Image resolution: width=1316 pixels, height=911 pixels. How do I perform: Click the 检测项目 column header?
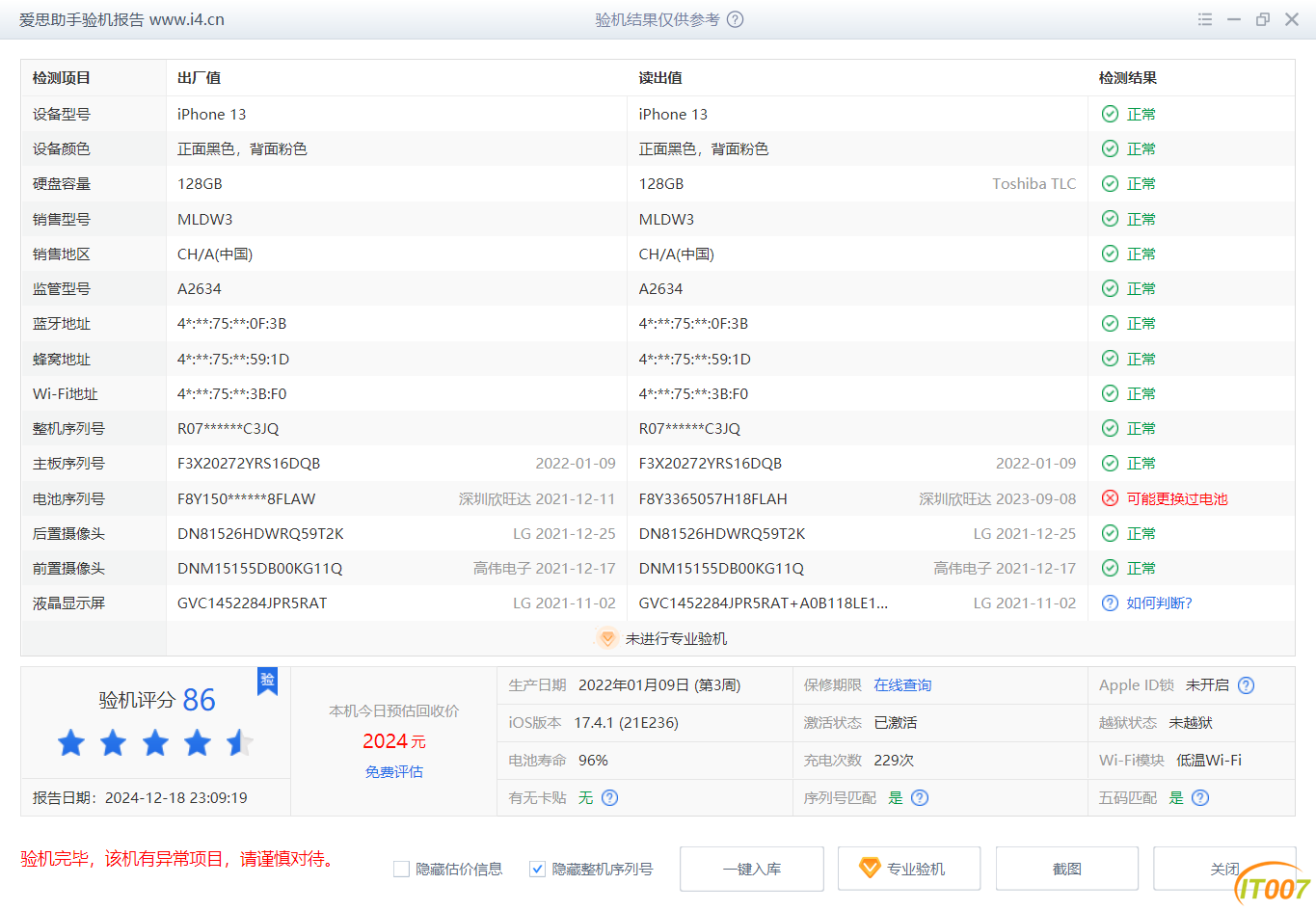click(62, 78)
